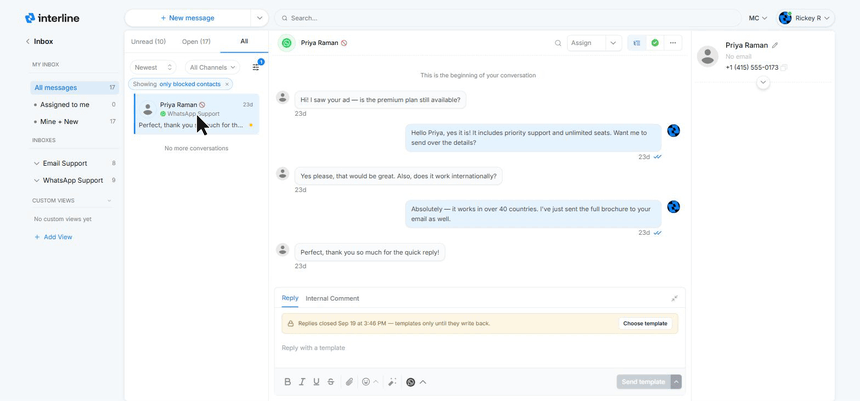Open the MC workspace dropdown
The width and height of the screenshot is (860, 401).
[758, 18]
